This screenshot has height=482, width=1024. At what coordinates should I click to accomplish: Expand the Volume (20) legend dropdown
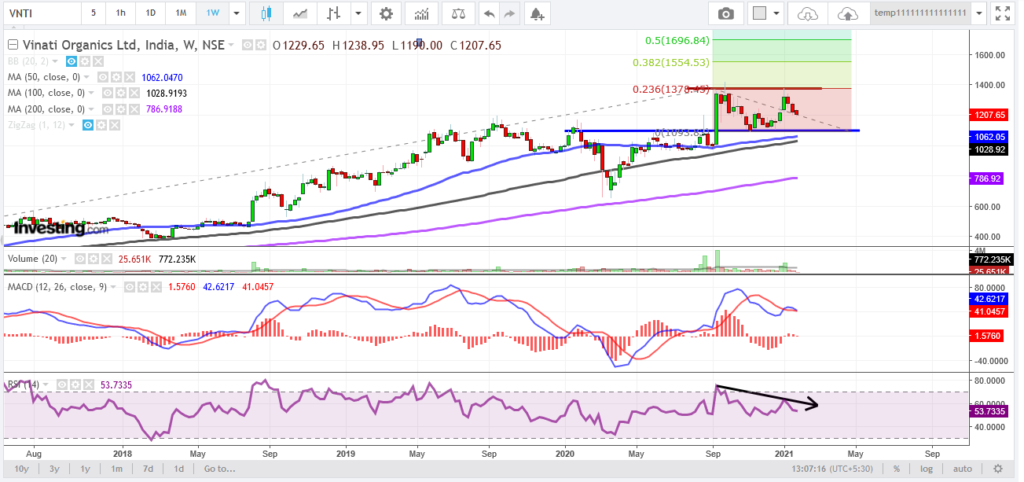pyautogui.click(x=63, y=259)
